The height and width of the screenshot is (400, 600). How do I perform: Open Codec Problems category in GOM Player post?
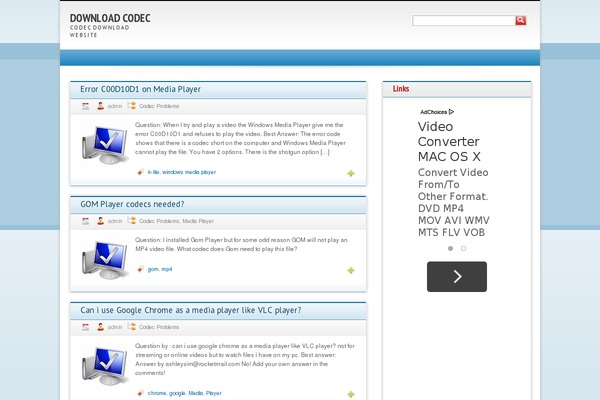159,221
